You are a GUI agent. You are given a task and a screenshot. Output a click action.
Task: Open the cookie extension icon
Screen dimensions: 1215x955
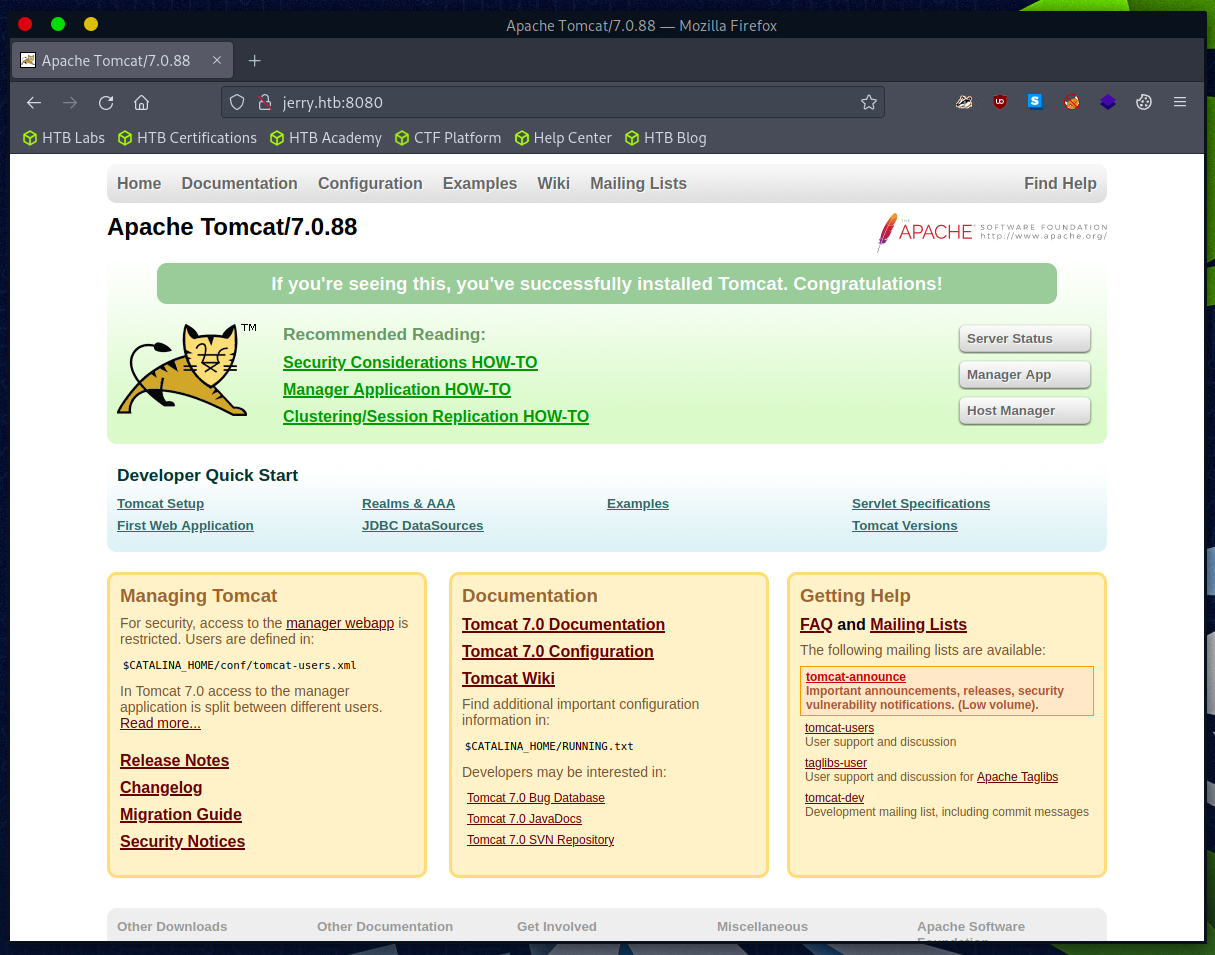[1144, 102]
